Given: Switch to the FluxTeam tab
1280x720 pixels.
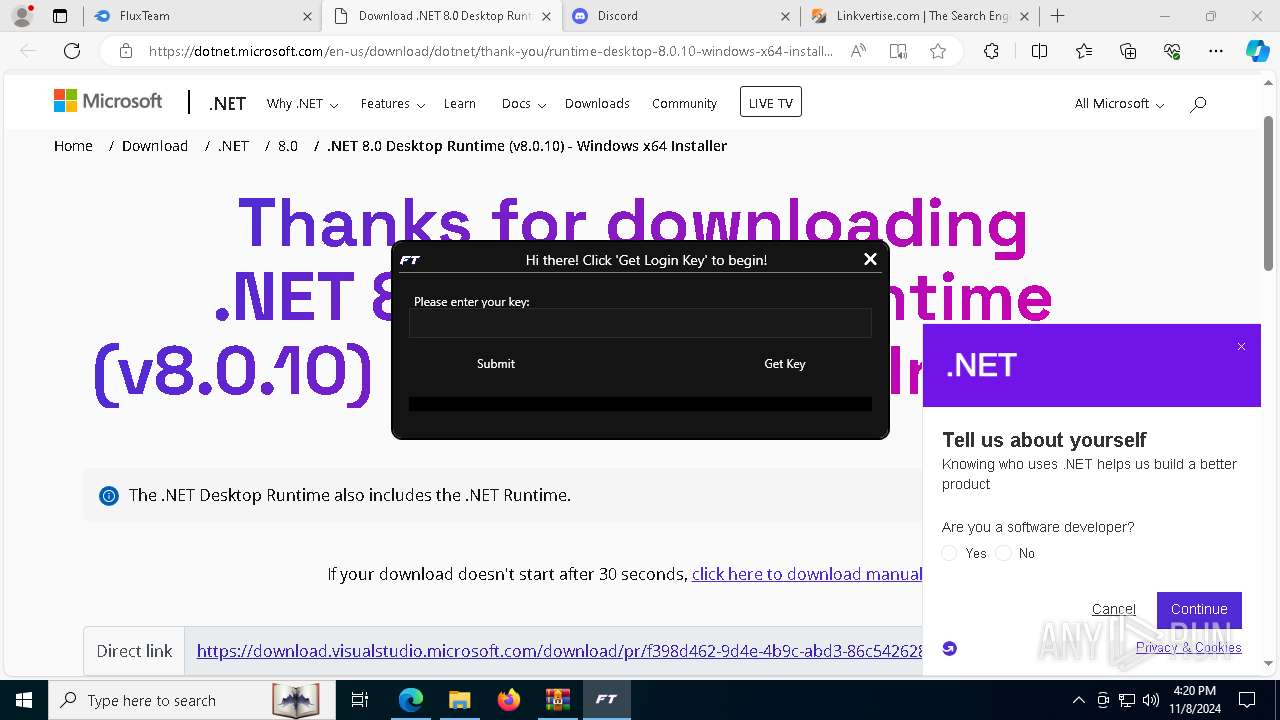Looking at the screenshot, I should 203,16.
